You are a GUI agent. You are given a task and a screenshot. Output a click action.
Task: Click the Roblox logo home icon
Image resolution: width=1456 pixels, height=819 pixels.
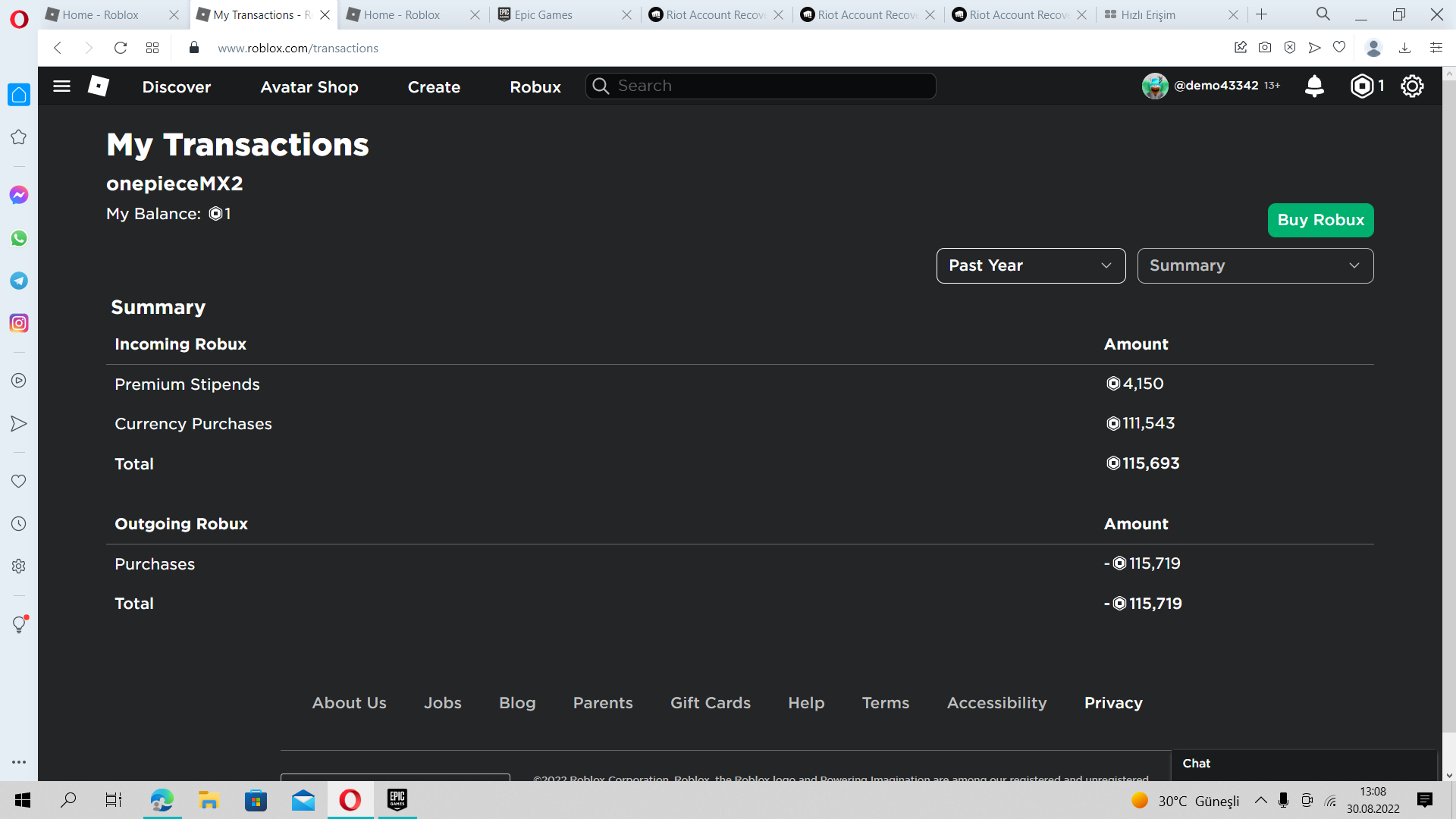click(x=99, y=86)
